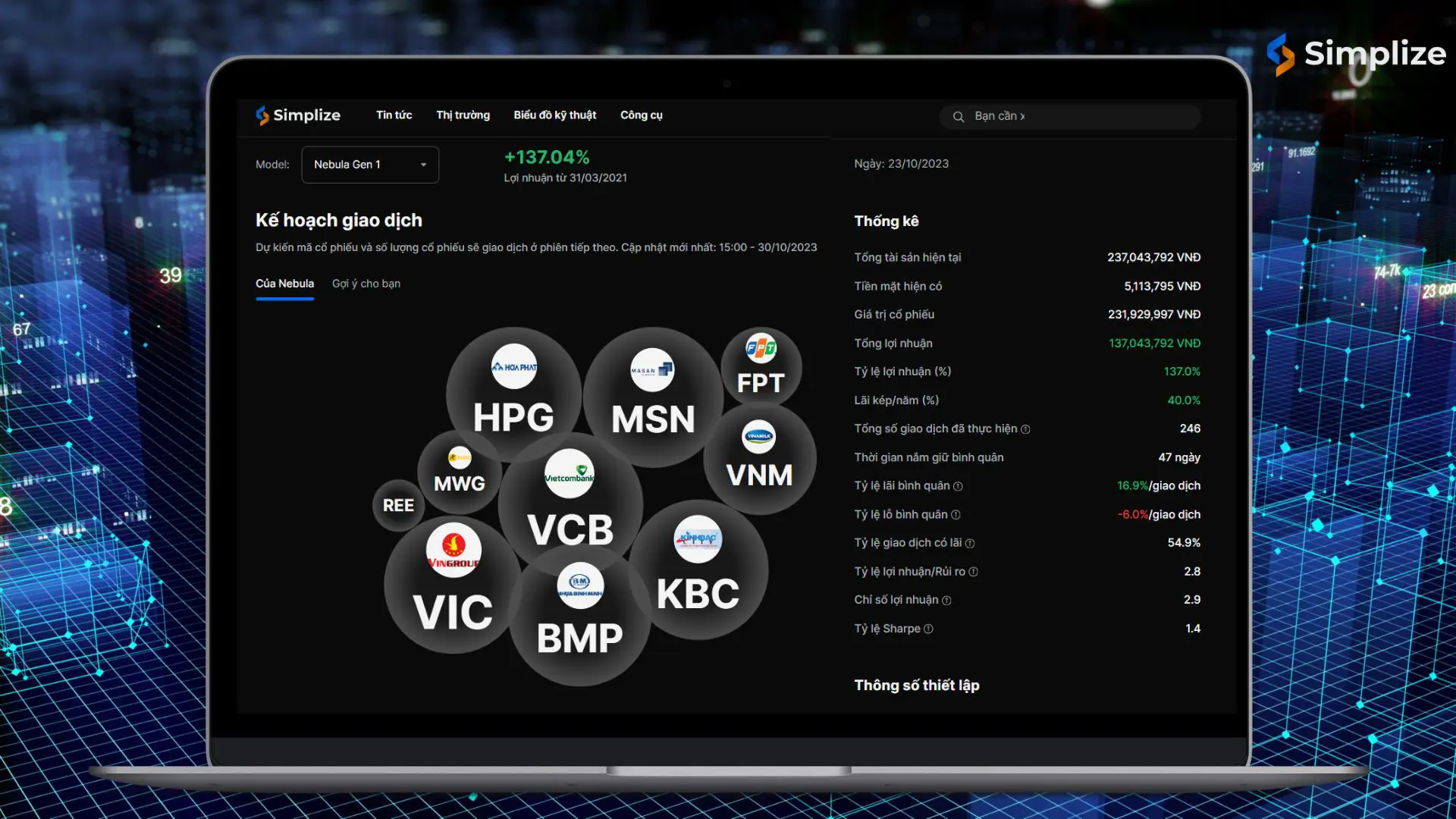Click the Ngày: 23/10/2023 date text

tap(901, 164)
